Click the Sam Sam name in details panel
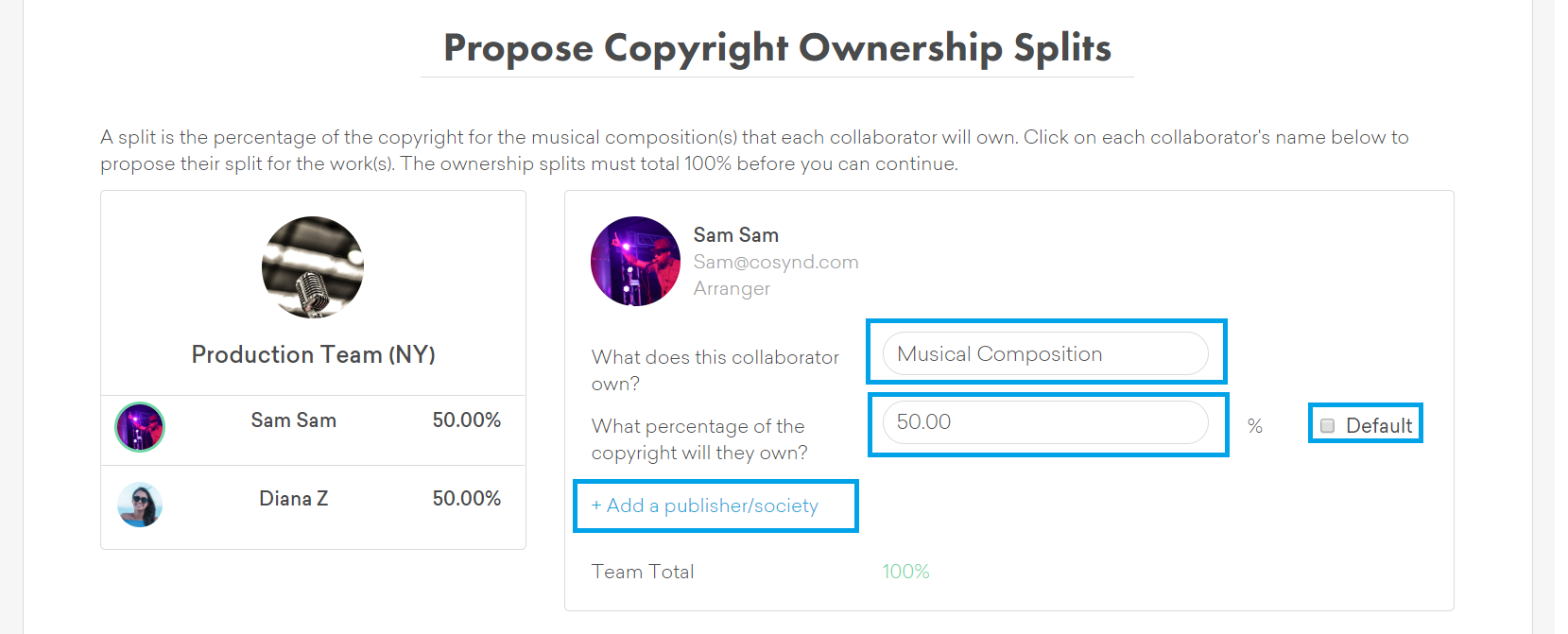Image resolution: width=1568 pixels, height=634 pixels. click(x=735, y=235)
